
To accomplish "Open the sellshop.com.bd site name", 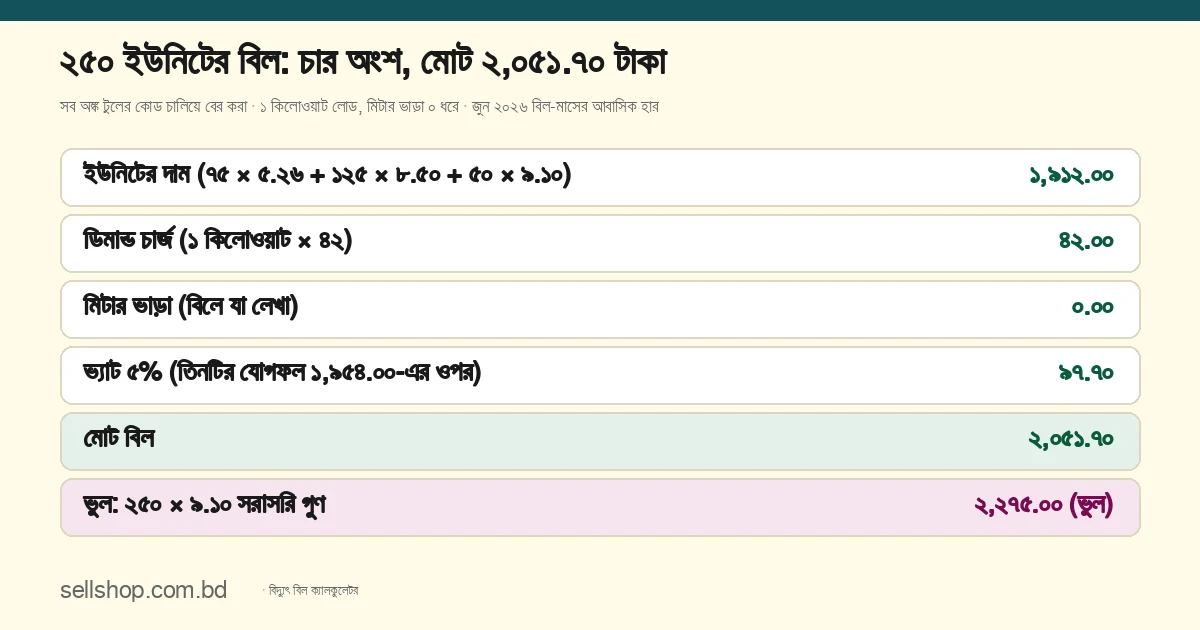I will (143, 590).
